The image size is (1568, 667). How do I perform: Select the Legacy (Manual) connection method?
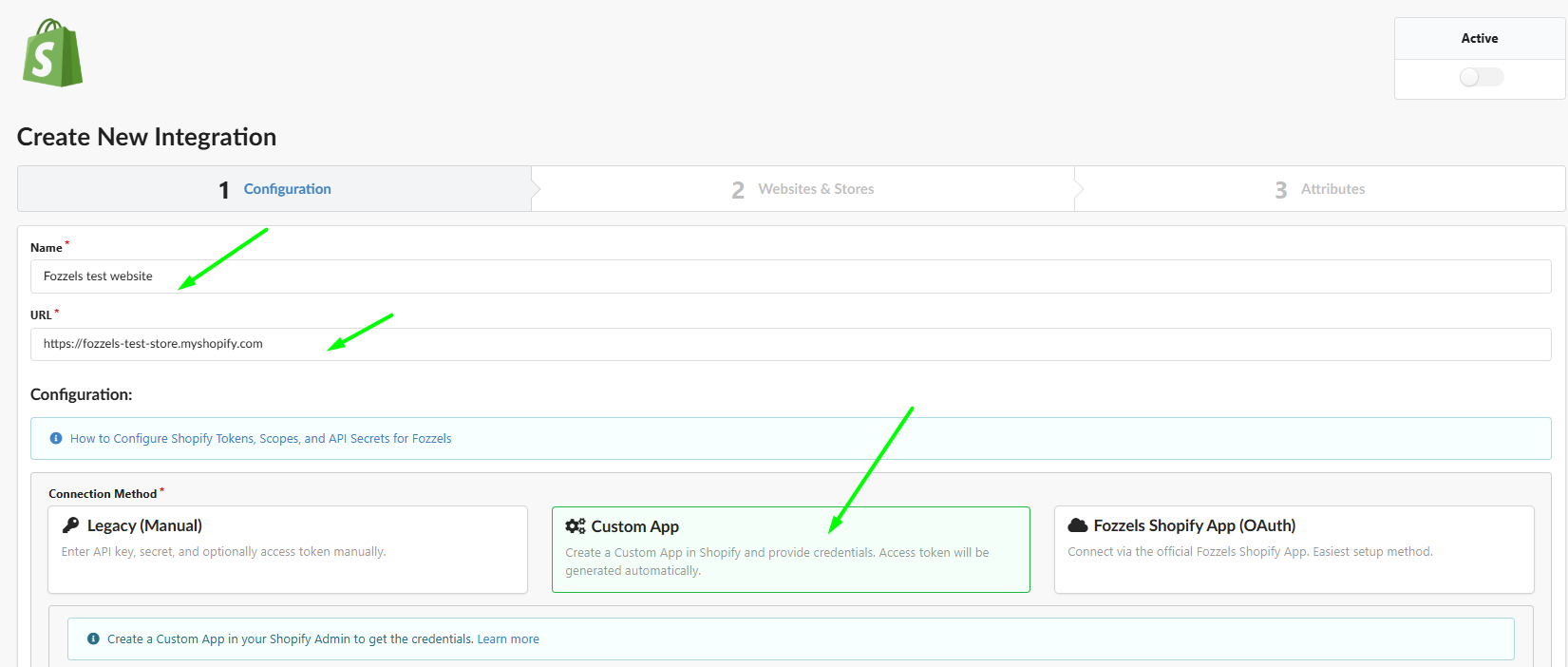[x=288, y=549]
